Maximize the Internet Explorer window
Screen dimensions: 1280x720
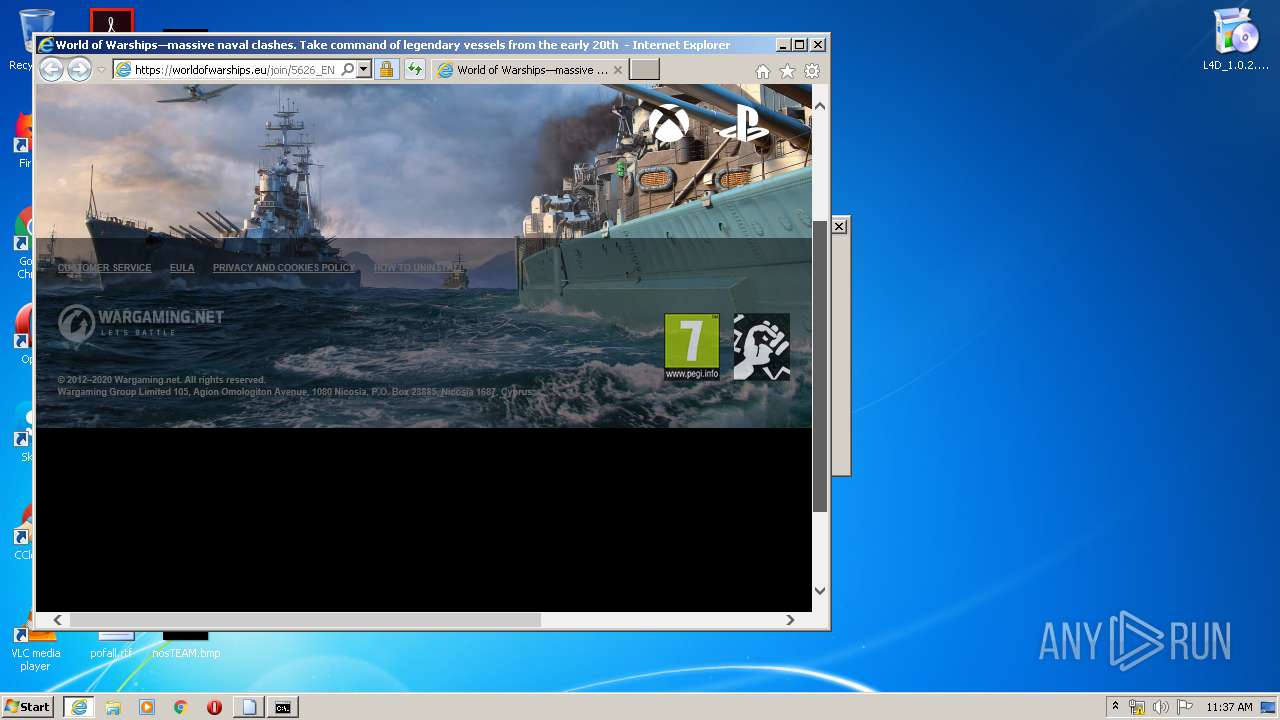(799, 45)
